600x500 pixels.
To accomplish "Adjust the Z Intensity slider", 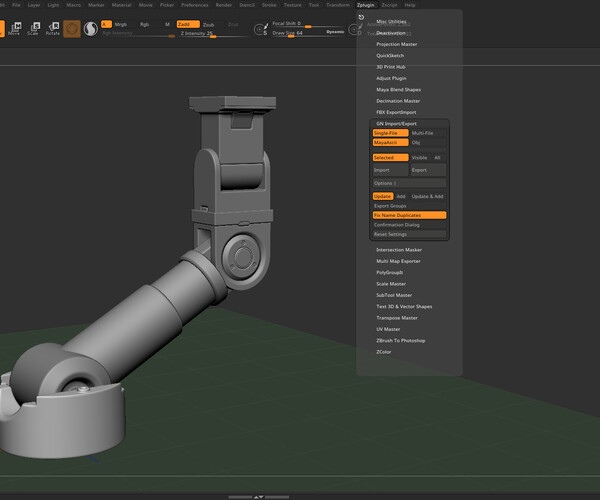I will [x=213, y=34].
